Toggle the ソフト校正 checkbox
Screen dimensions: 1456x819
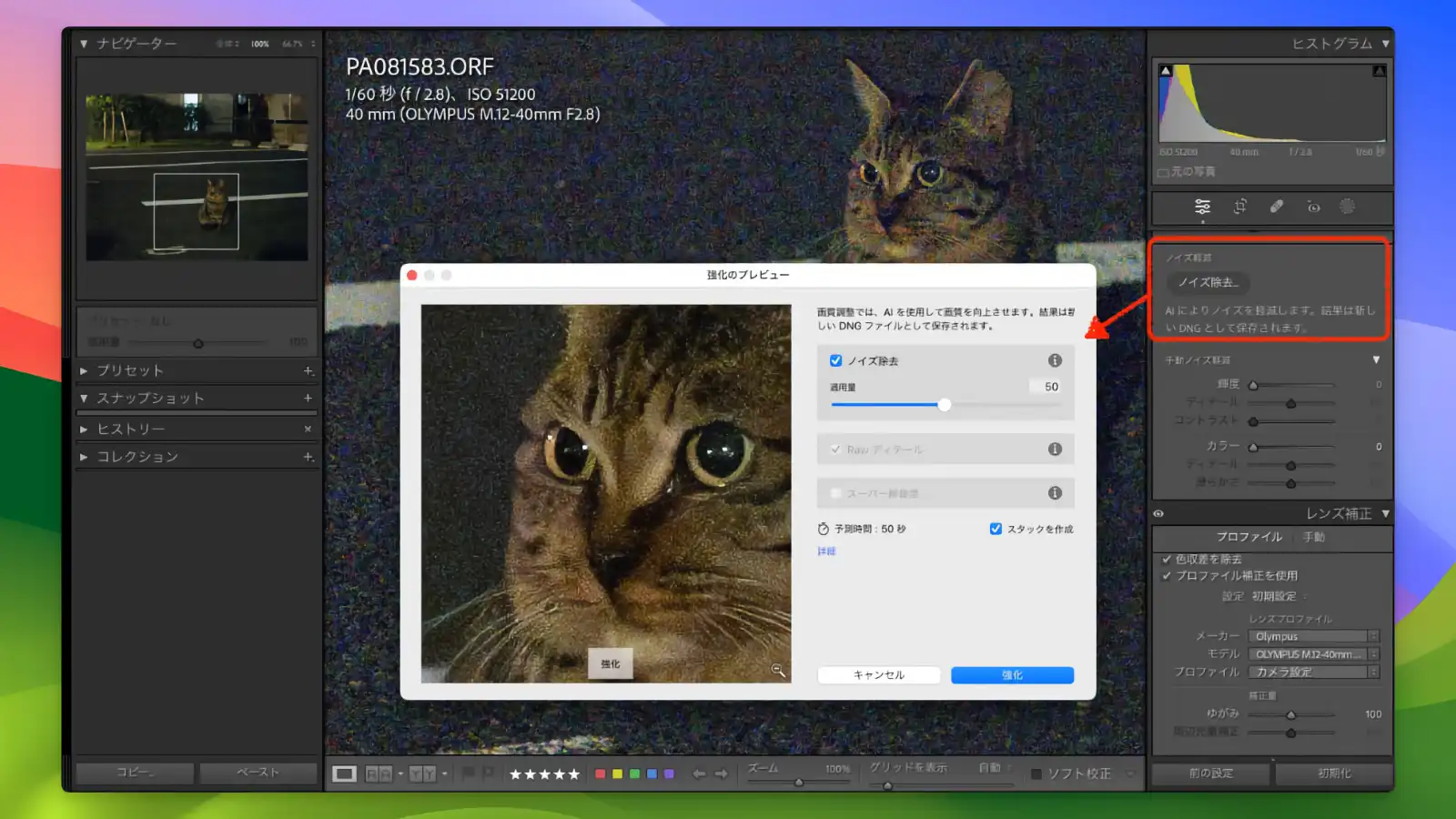pos(1037,773)
